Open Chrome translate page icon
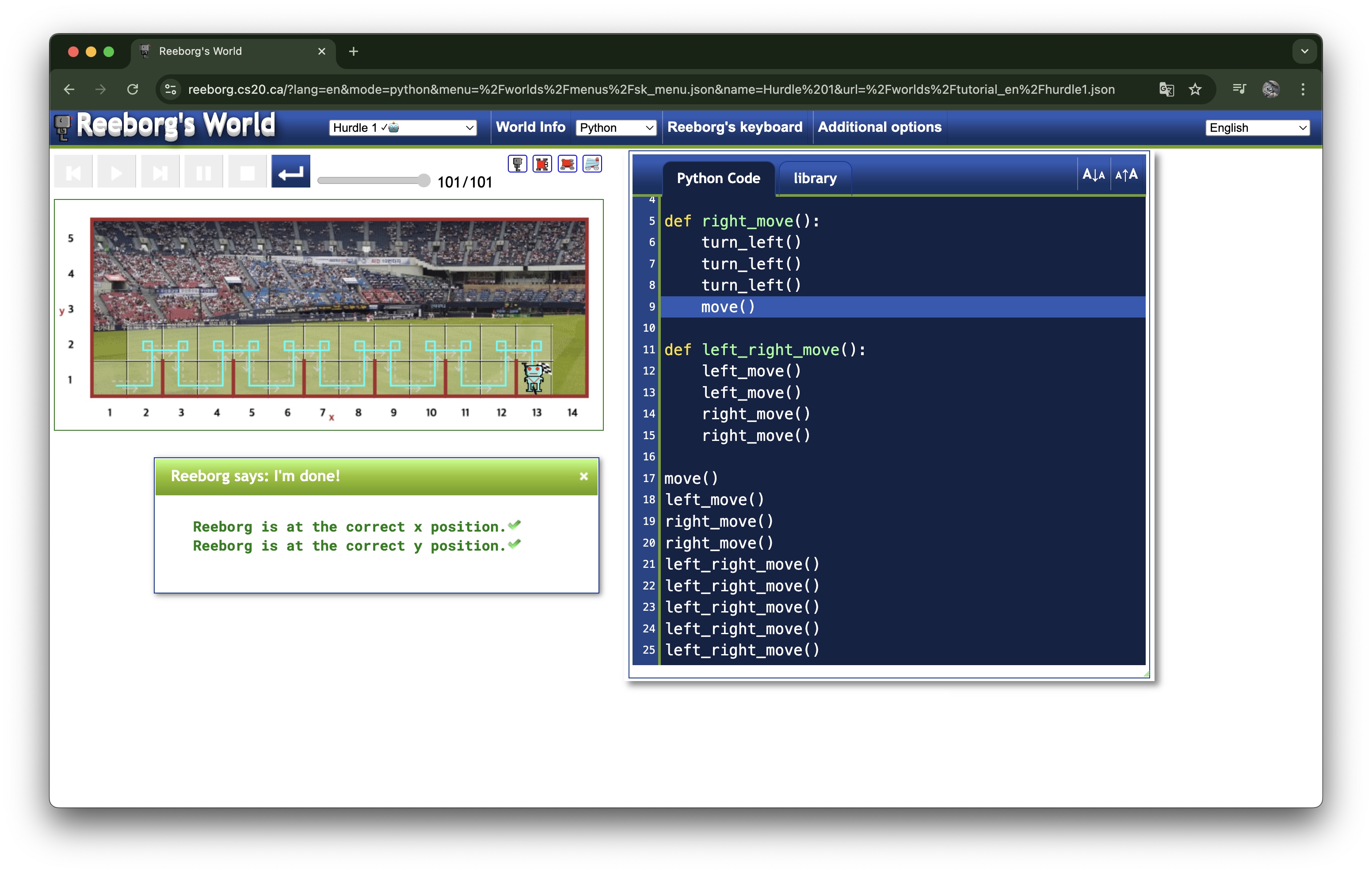 (x=1166, y=89)
